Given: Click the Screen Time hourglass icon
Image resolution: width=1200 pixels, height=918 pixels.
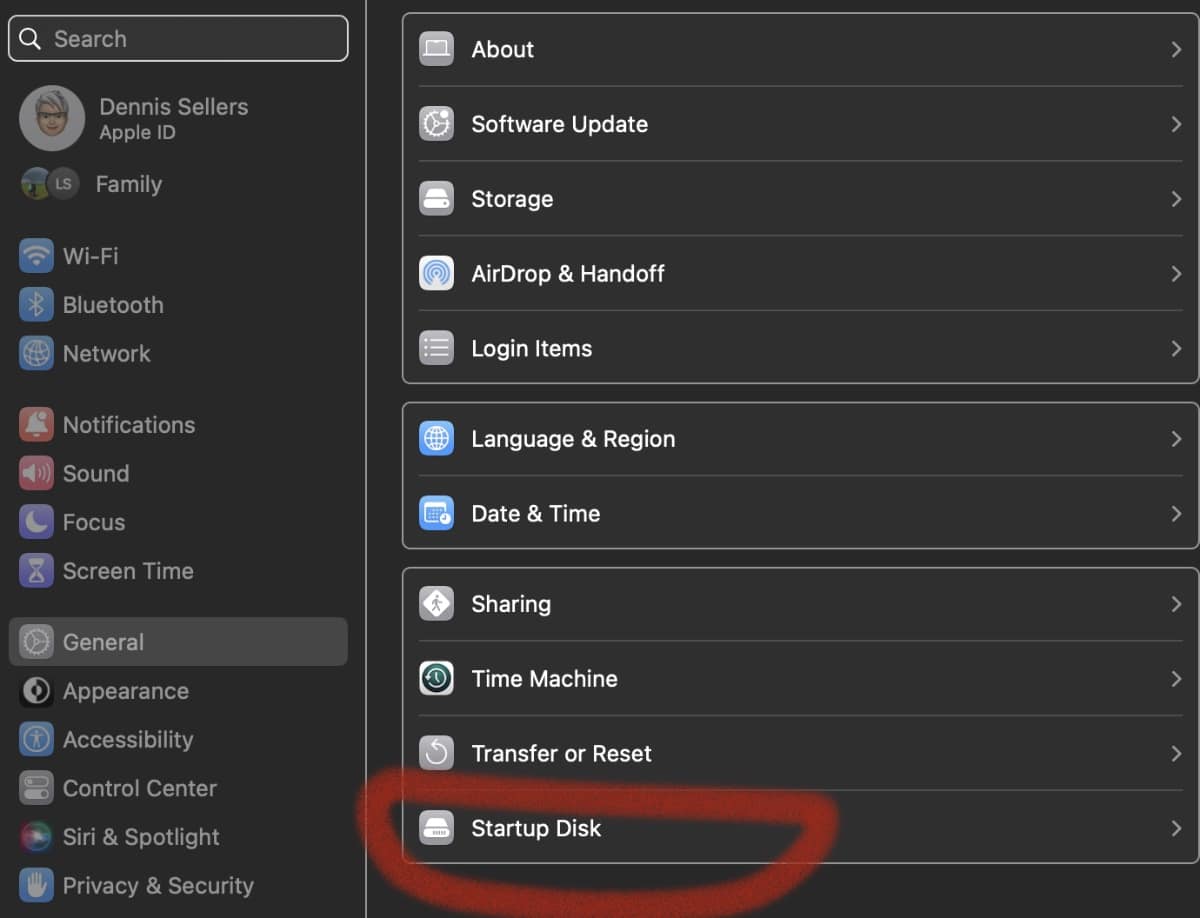Looking at the screenshot, I should click(x=37, y=571).
